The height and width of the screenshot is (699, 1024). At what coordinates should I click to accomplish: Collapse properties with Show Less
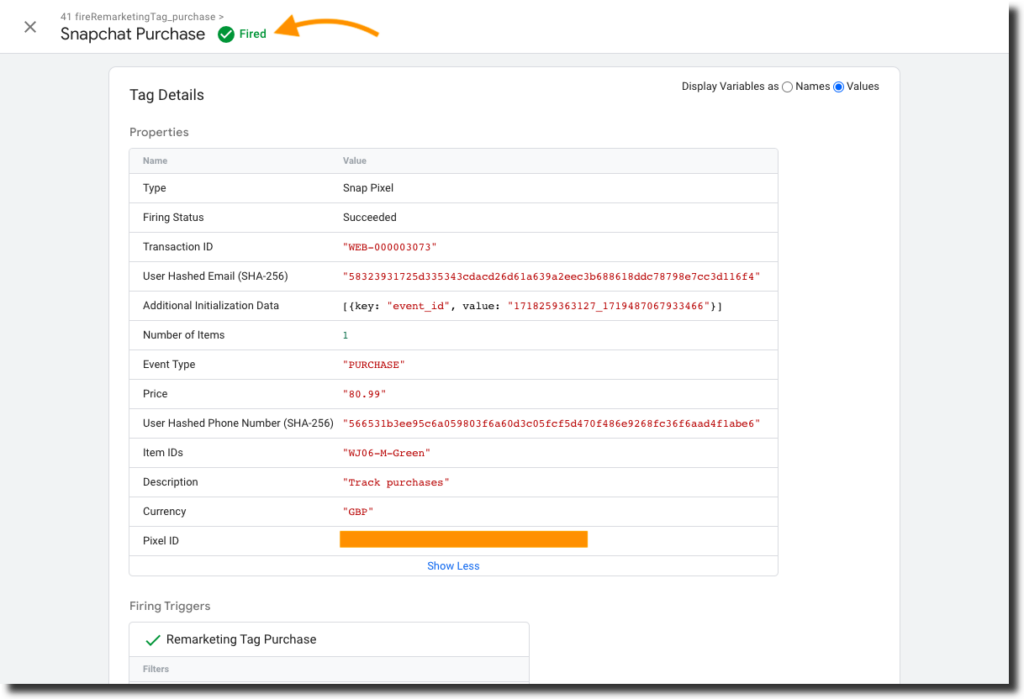click(x=453, y=566)
